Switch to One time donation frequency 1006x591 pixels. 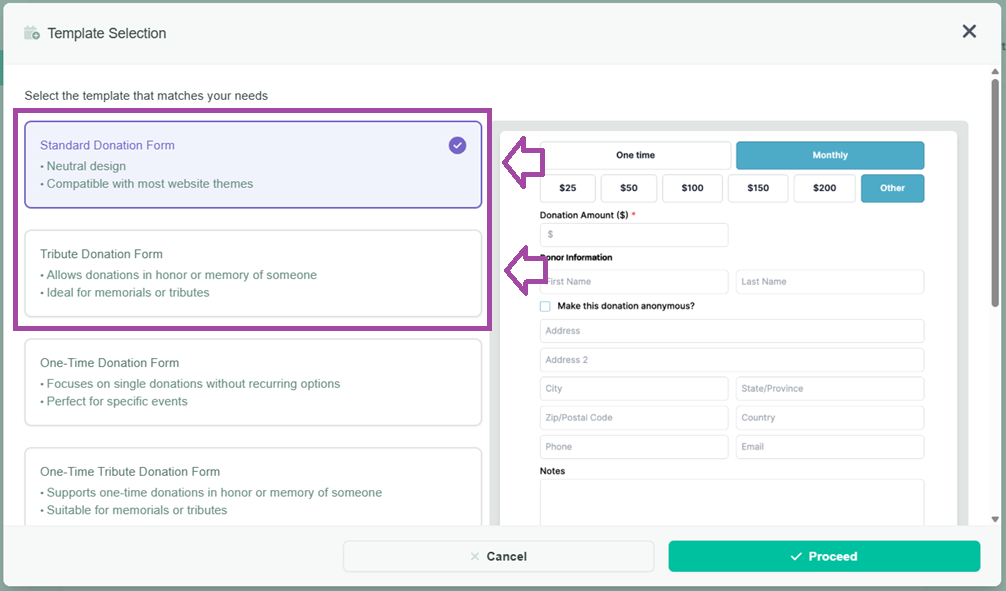click(x=635, y=156)
